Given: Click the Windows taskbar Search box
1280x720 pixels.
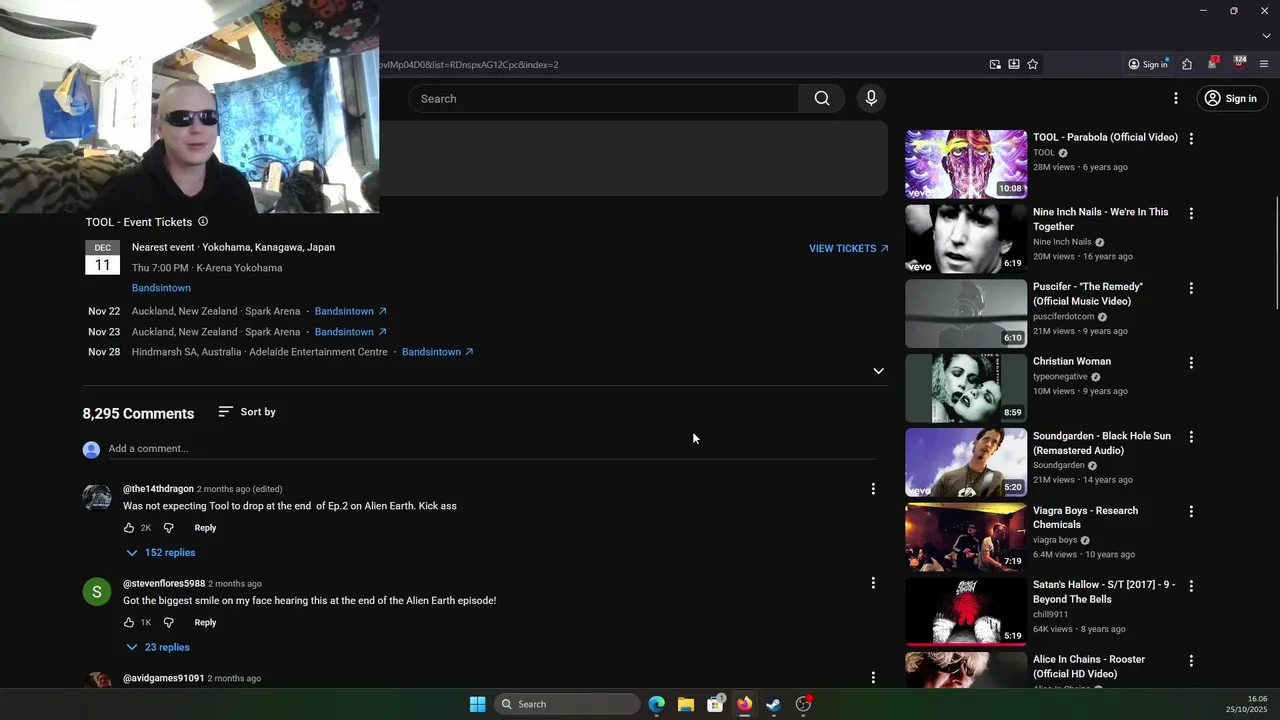Looking at the screenshot, I should 568,704.
